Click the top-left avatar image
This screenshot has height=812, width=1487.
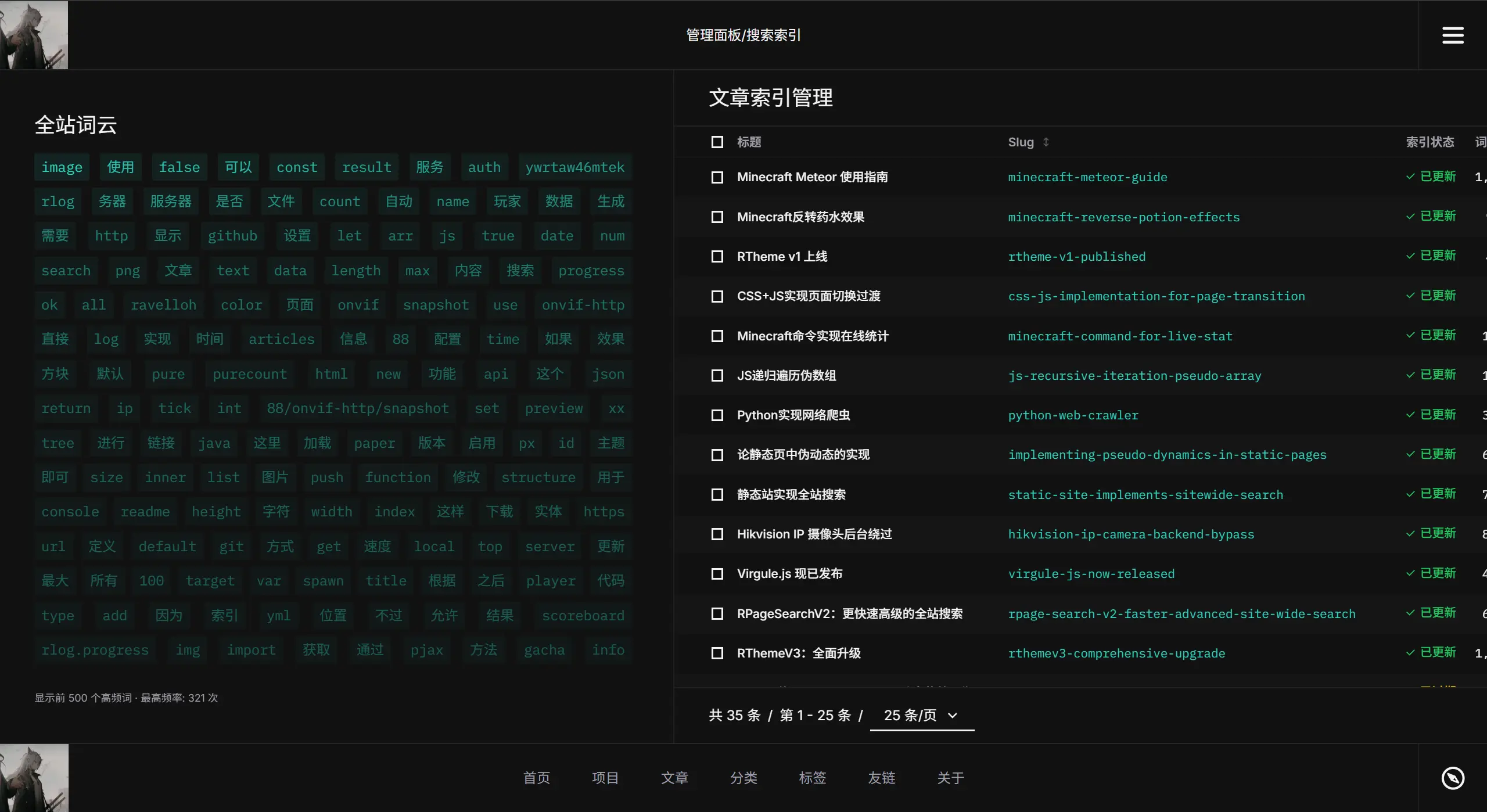tap(34, 35)
